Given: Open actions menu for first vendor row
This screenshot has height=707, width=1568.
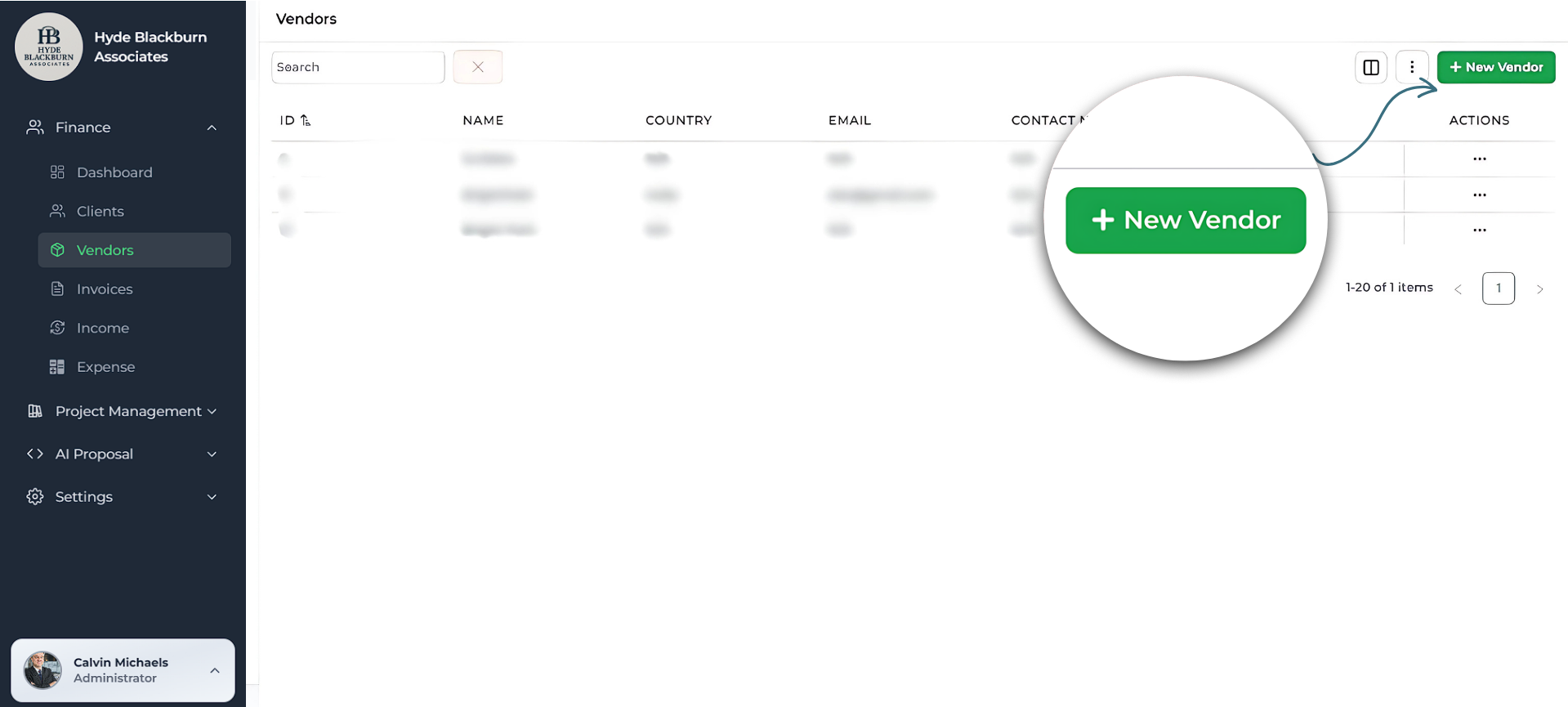Looking at the screenshot, I should point(1479,159).
